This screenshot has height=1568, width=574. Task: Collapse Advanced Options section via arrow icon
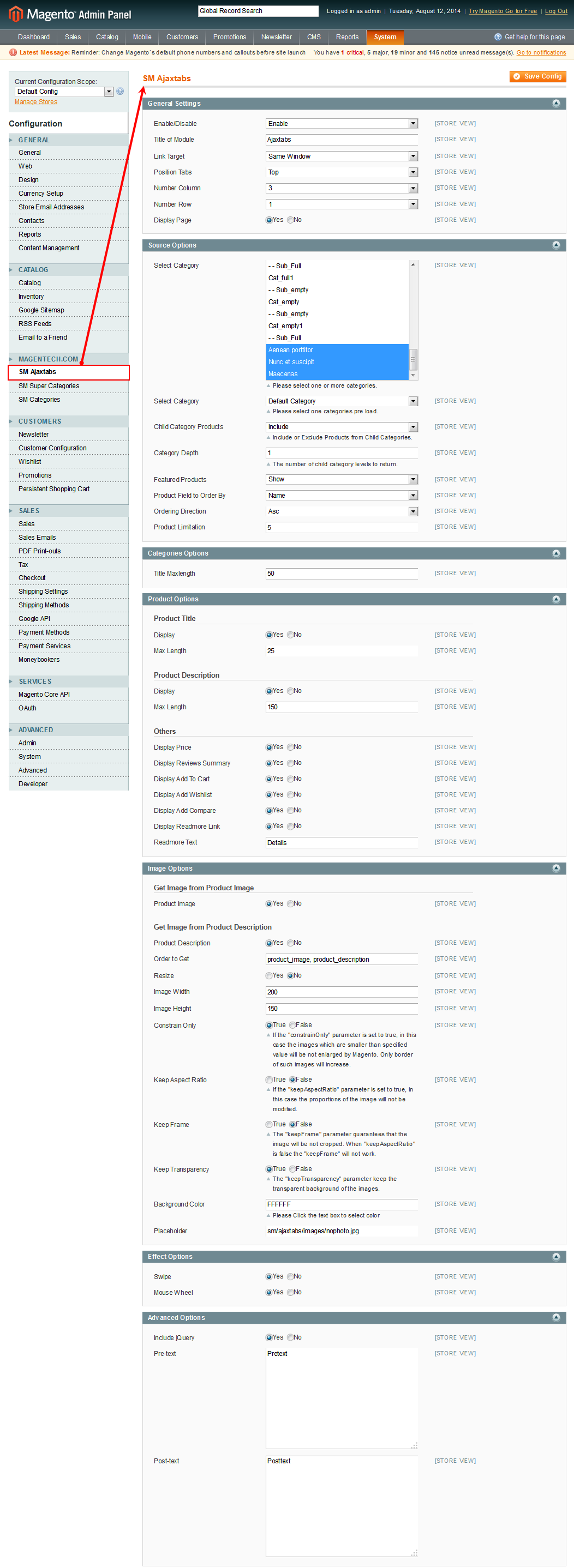[555, 1318]
